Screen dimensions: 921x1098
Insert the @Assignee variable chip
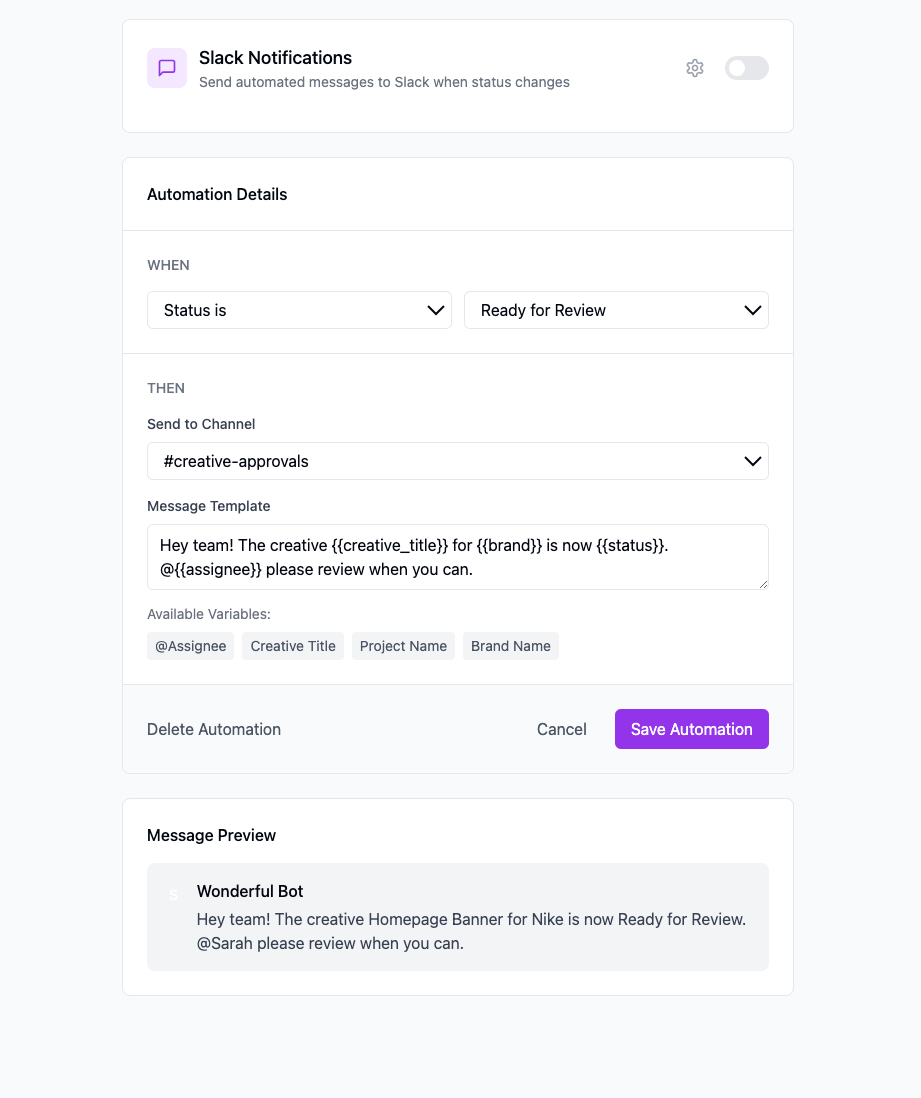click(190, 646)
